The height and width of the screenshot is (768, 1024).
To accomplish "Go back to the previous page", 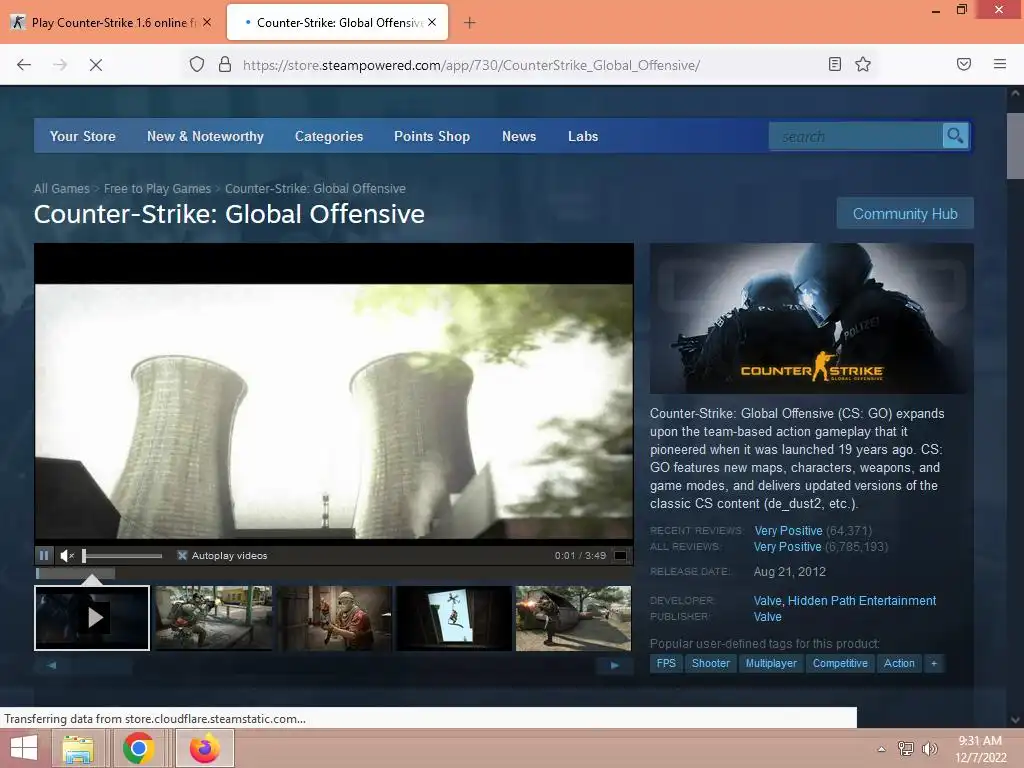I will click(x=24, y=65).
